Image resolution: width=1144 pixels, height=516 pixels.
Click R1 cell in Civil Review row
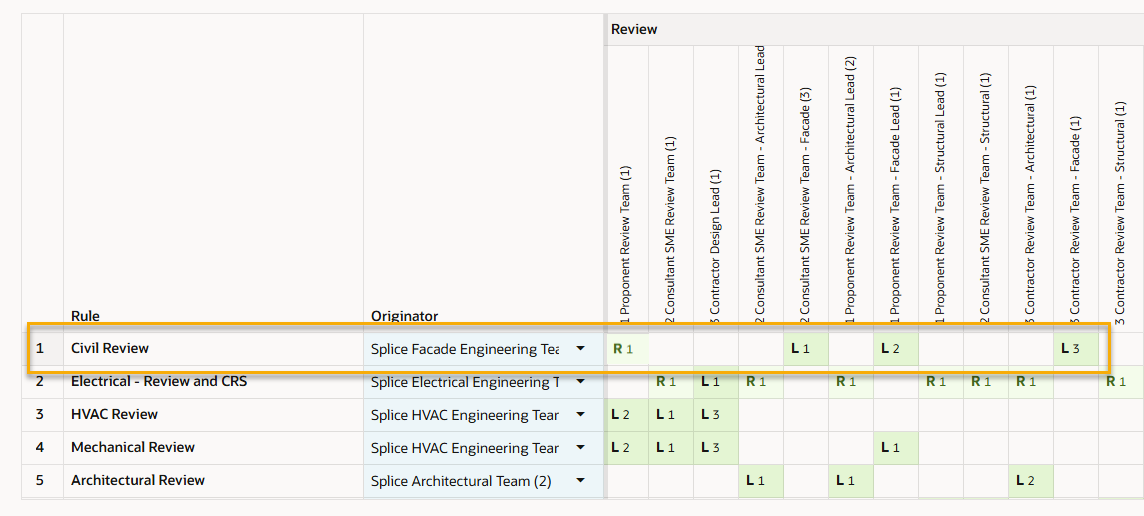pos(626,349)
